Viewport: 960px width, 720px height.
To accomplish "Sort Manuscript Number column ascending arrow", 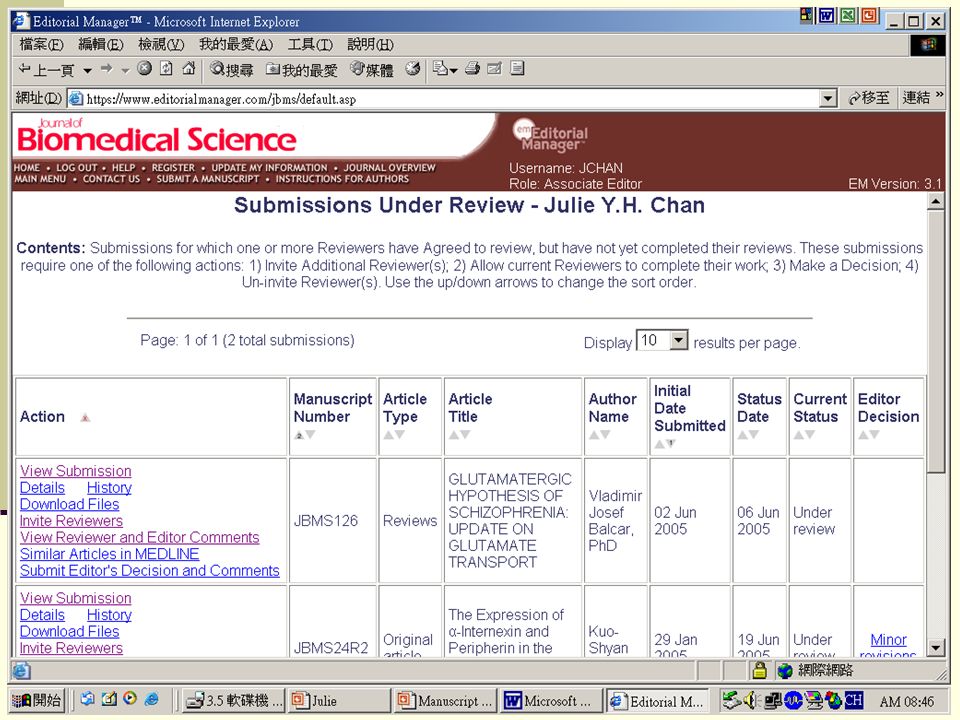I will tap(299, 435).
